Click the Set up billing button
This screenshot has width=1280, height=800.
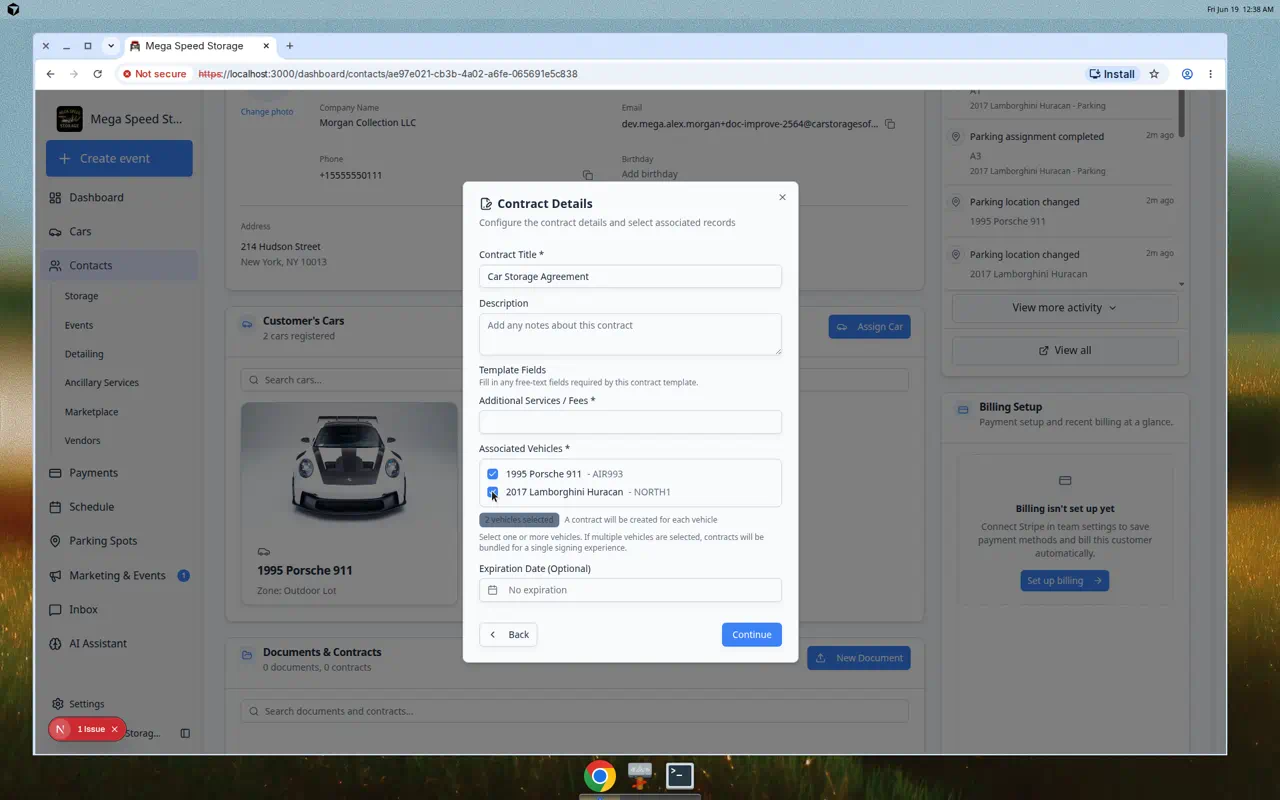pos(1064,581)
